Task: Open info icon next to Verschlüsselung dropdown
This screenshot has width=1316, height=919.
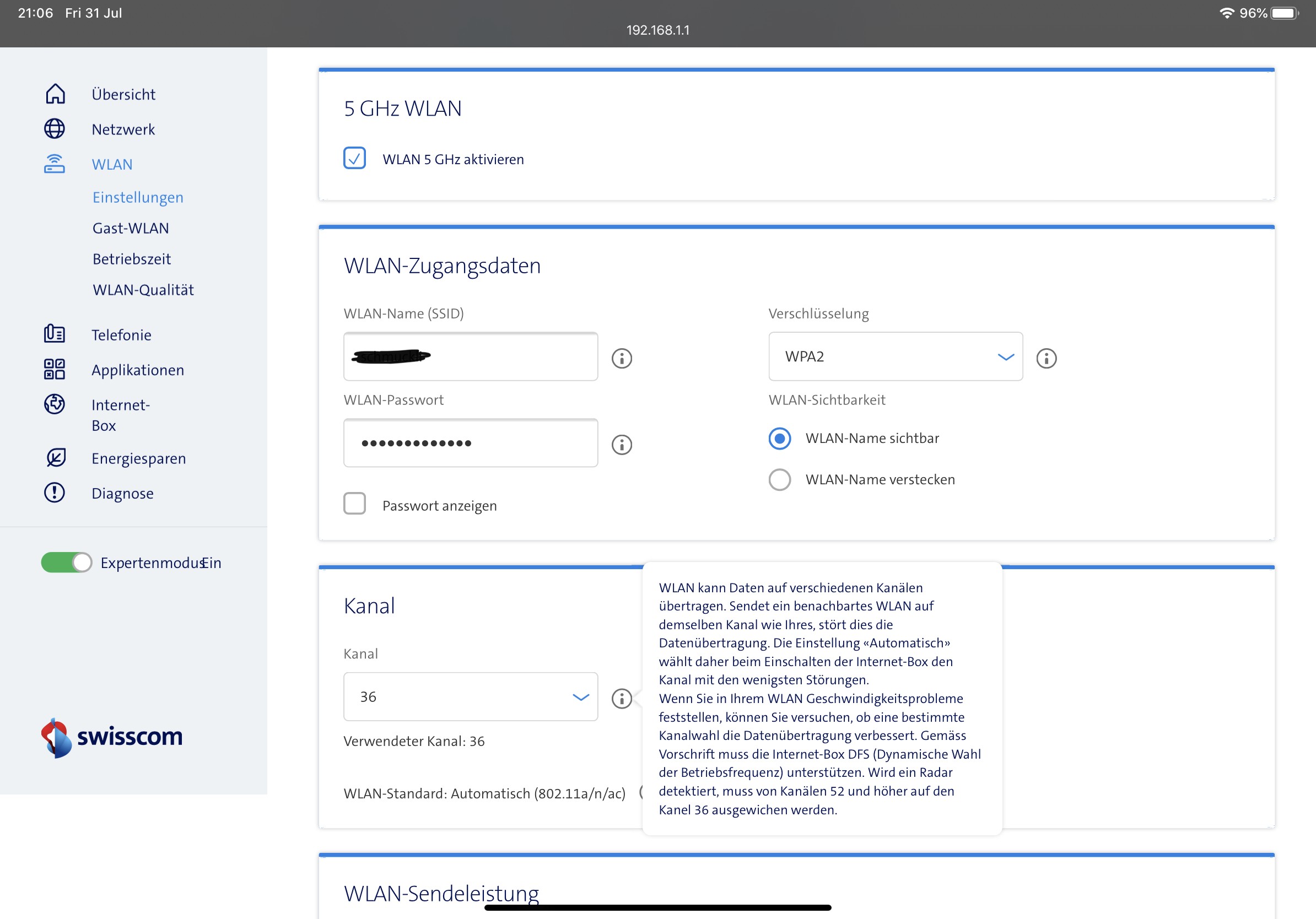Action: pyautogui.click(x=1047, y=358)
